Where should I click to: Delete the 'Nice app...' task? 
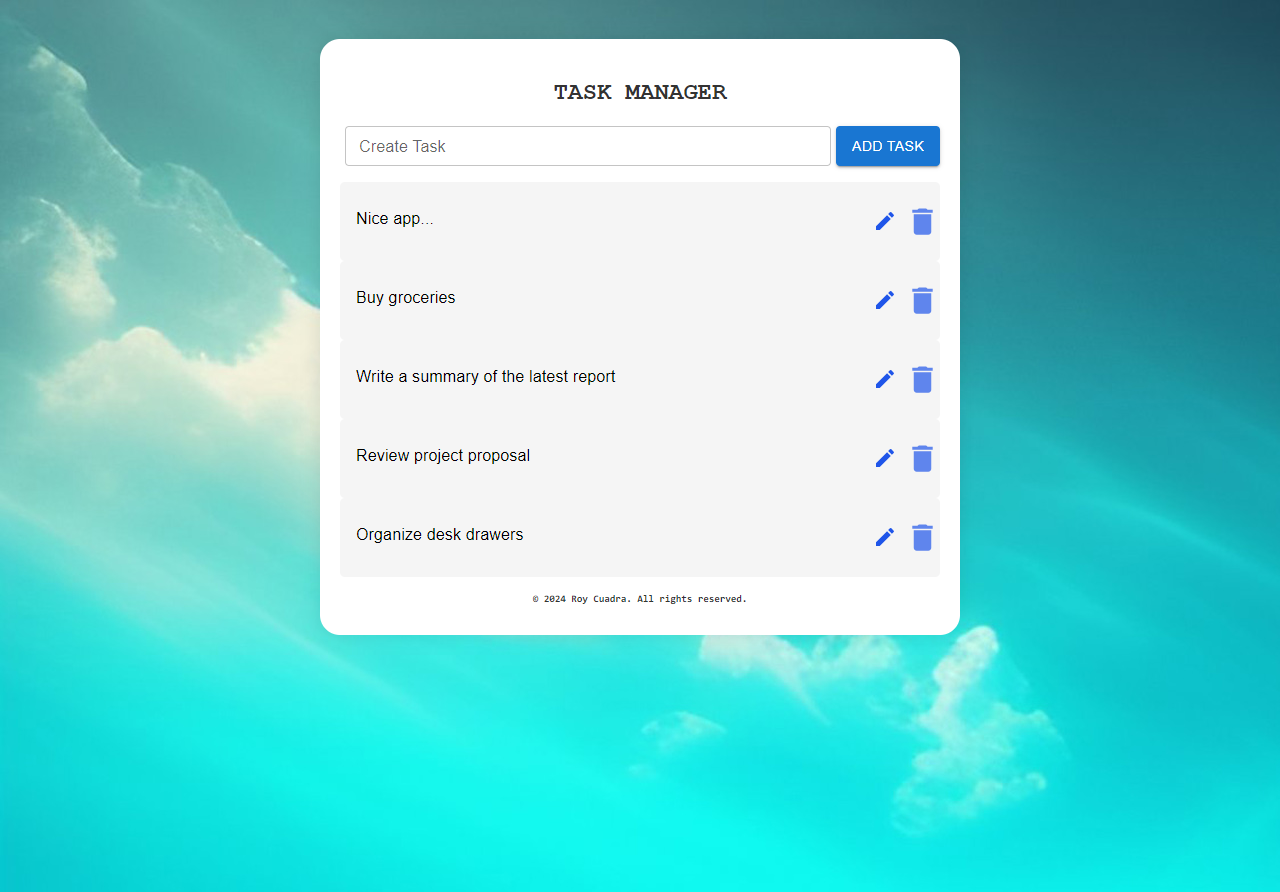click(922, 221)
